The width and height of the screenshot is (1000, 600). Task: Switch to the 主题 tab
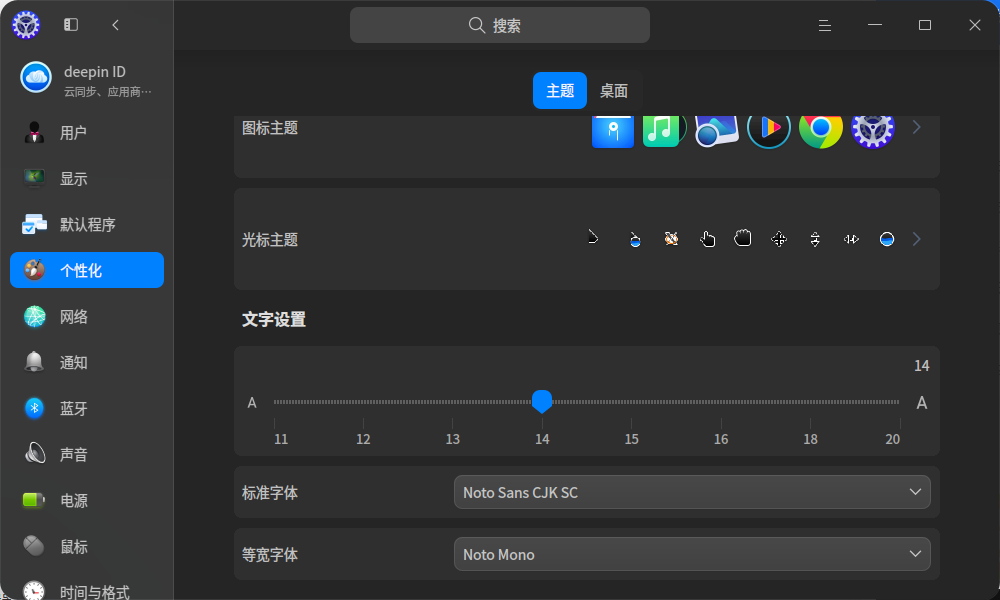point(560,91)
